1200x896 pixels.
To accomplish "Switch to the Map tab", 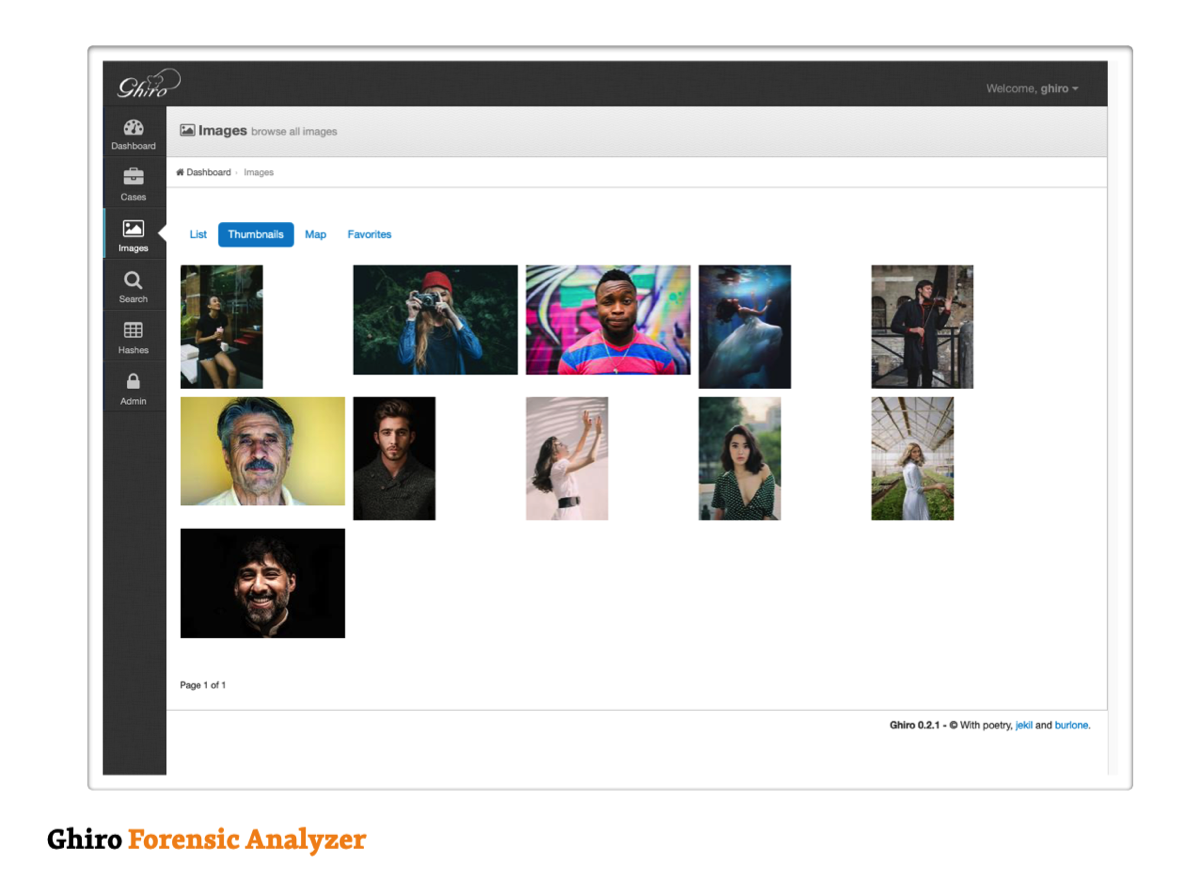I will (315, 235).
